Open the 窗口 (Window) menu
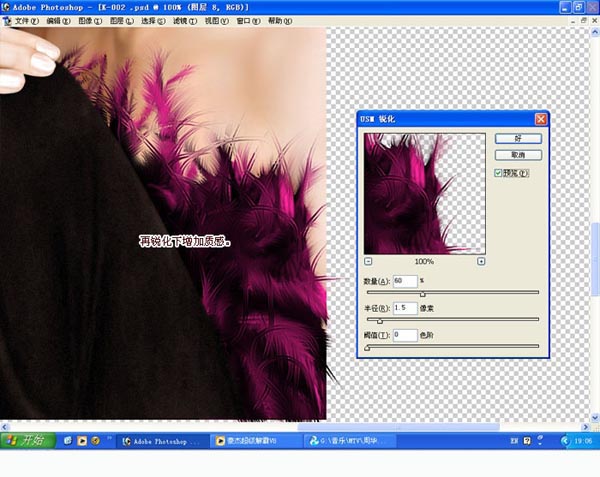The height and width of the screenshot is (477, 600). point(248,21)
